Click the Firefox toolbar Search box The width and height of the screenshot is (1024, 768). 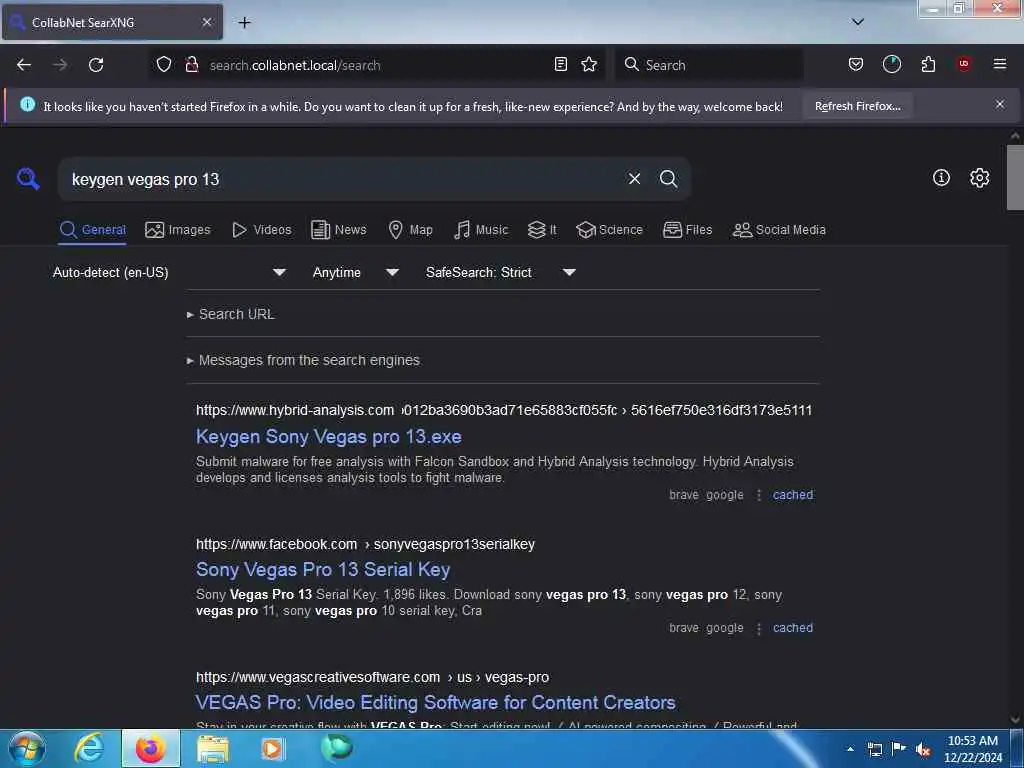[709, 65]
